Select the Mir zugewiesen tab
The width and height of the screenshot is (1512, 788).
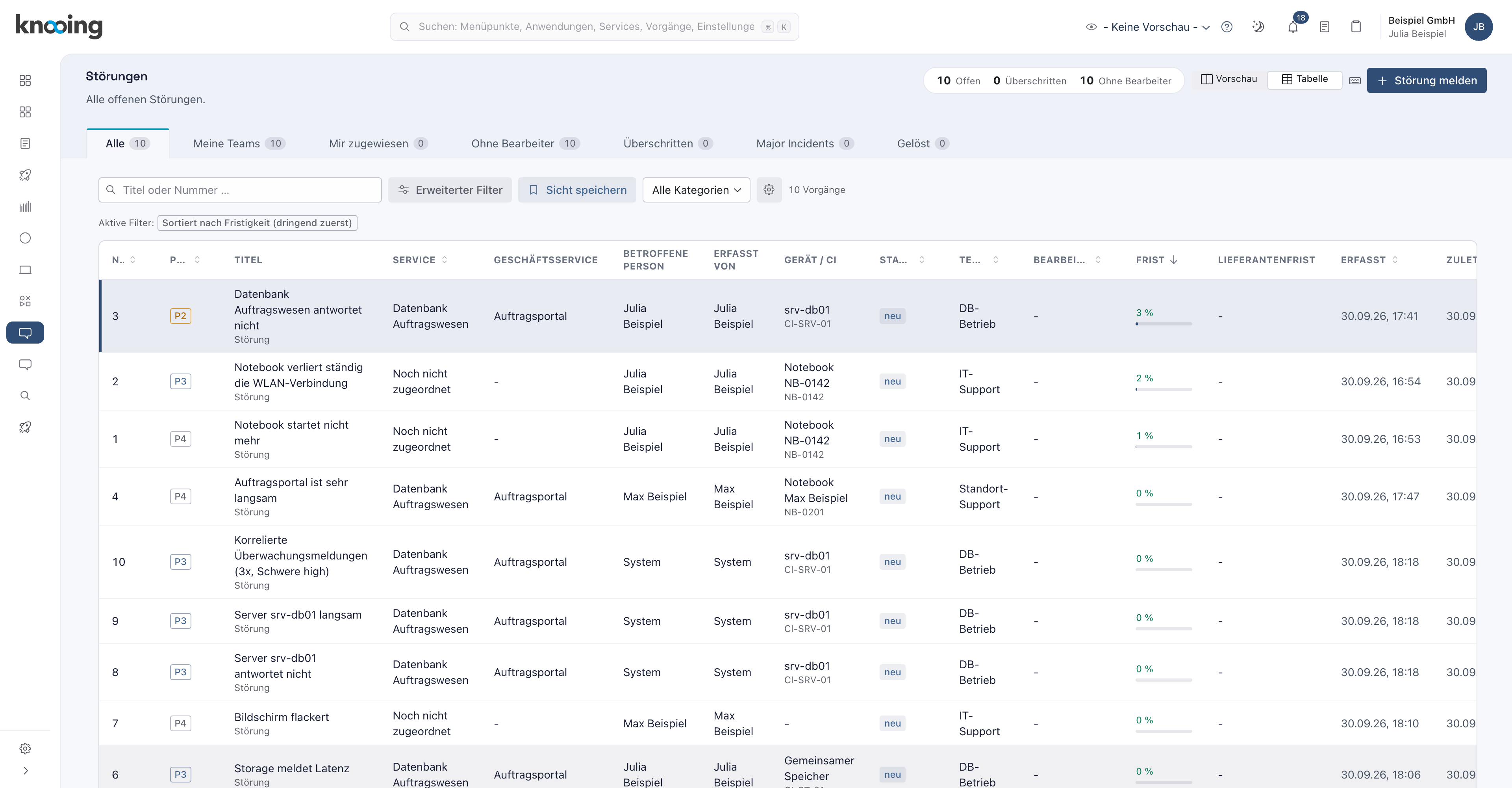click(x=378, y=143)
